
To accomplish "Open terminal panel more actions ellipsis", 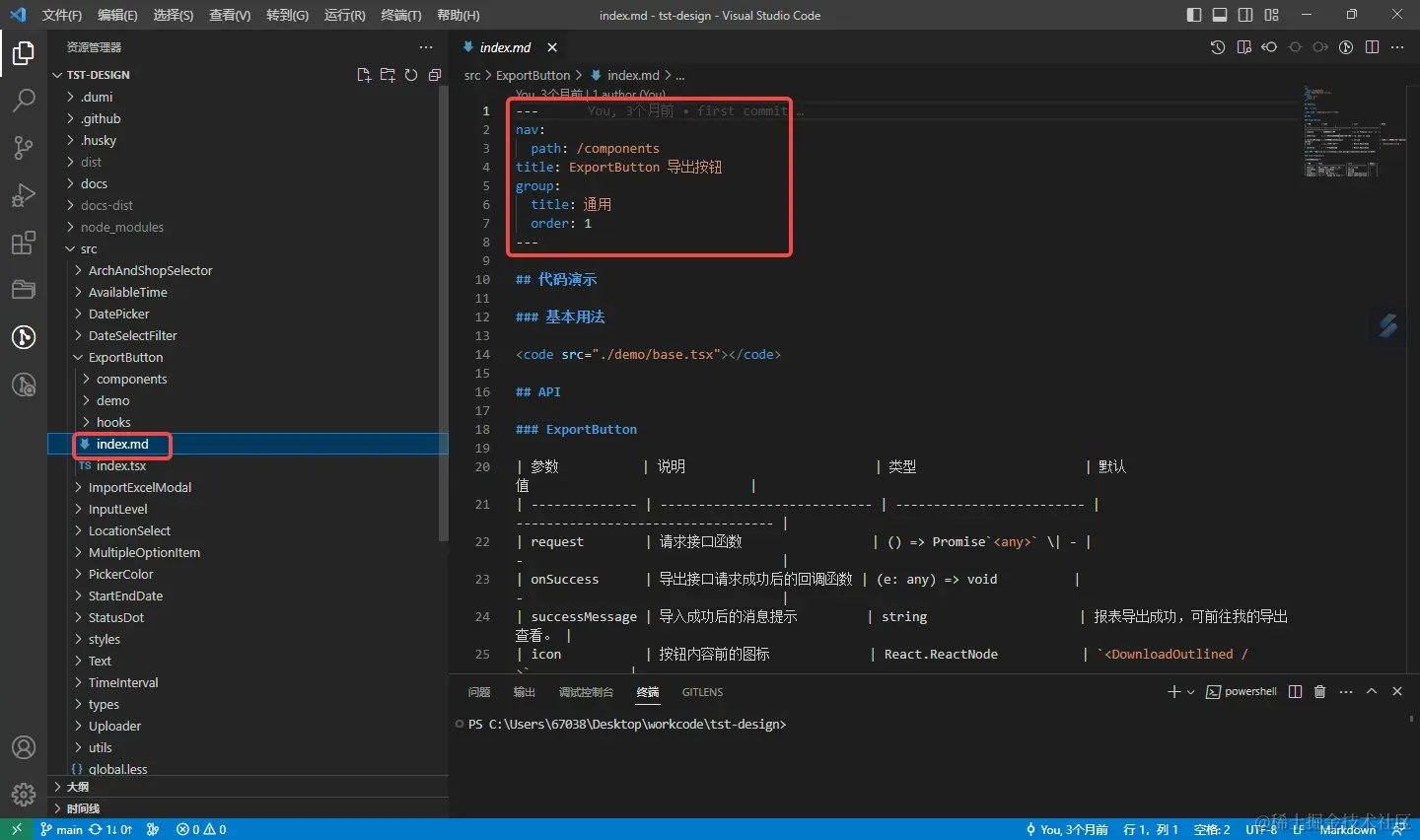I will (x=1346, y=692).
